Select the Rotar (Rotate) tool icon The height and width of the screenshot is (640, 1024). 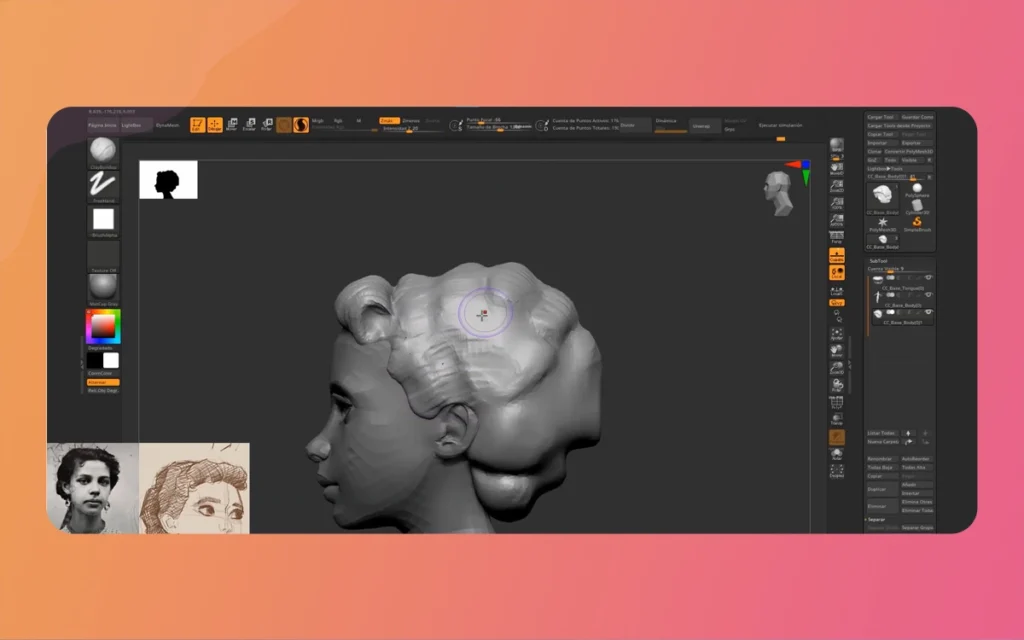268,123
